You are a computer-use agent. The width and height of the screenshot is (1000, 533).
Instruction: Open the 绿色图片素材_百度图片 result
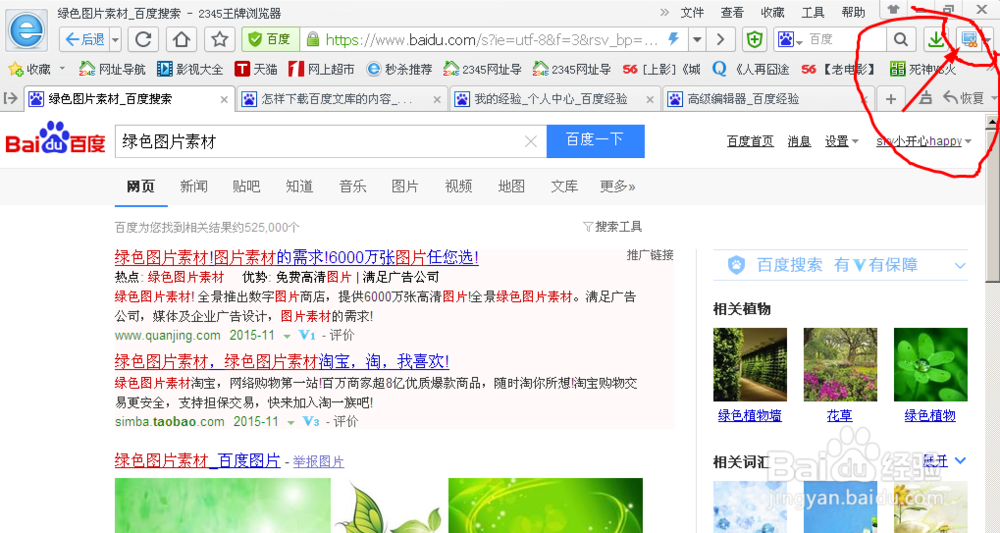pyautogui.click(x=197, y=460)
